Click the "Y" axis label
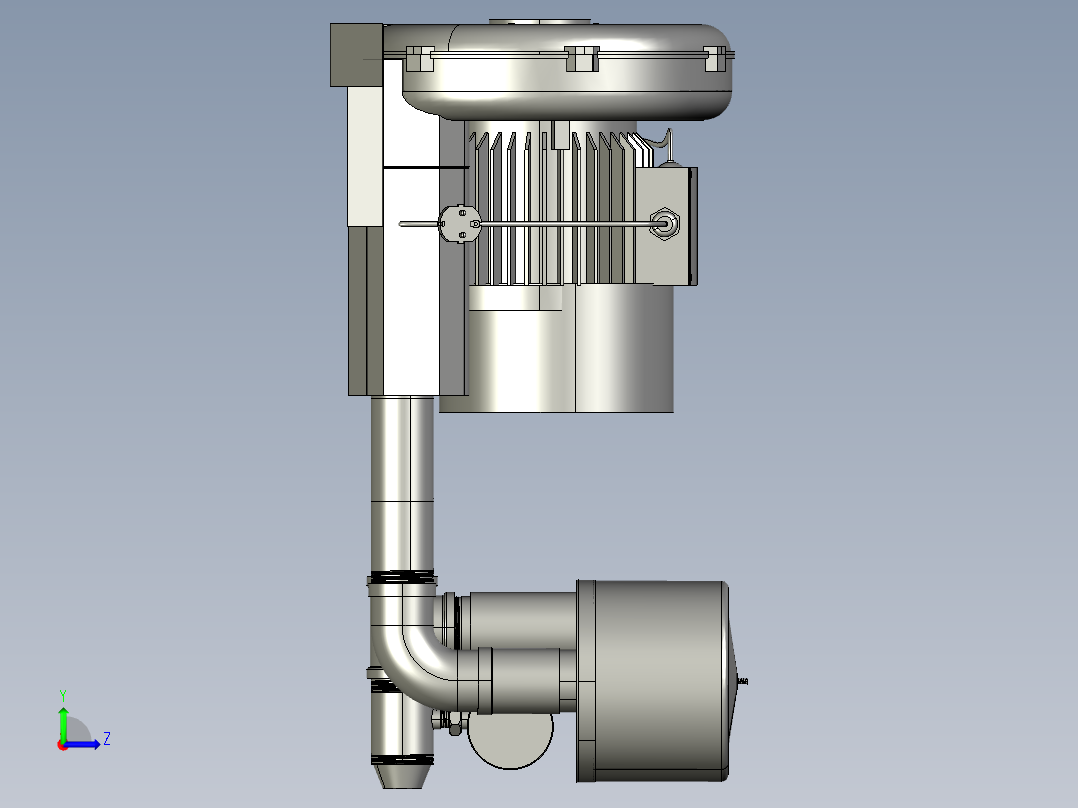Viewport: 1078px width, 808px height. [x=63, y=695]
